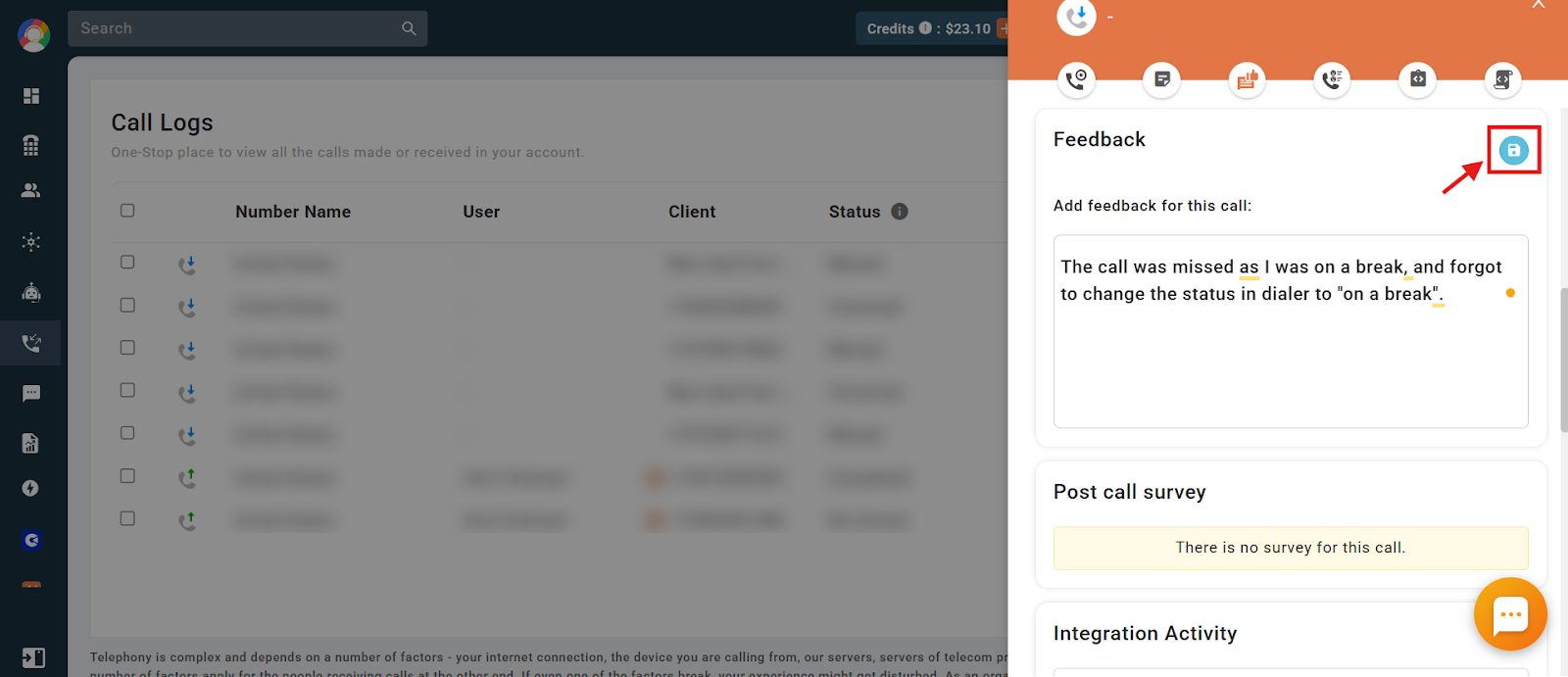The height and width of the screenshot is (677, 1568).
Task: Open the messages chat bubble icon in the sidebar
Action: pyautogui.click(x=31, y=393)
